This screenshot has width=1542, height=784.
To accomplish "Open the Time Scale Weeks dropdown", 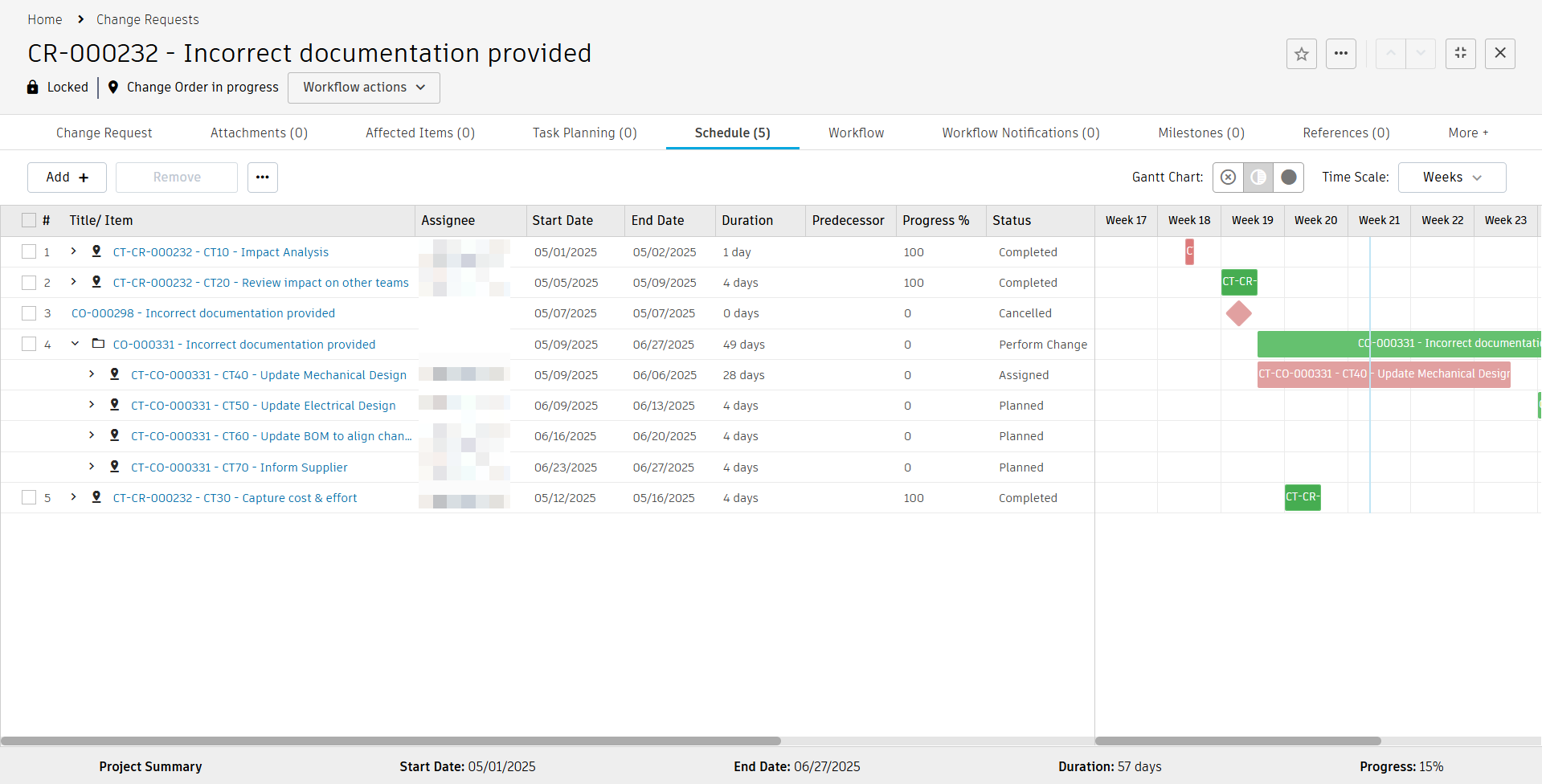I will click(1451, 178).
